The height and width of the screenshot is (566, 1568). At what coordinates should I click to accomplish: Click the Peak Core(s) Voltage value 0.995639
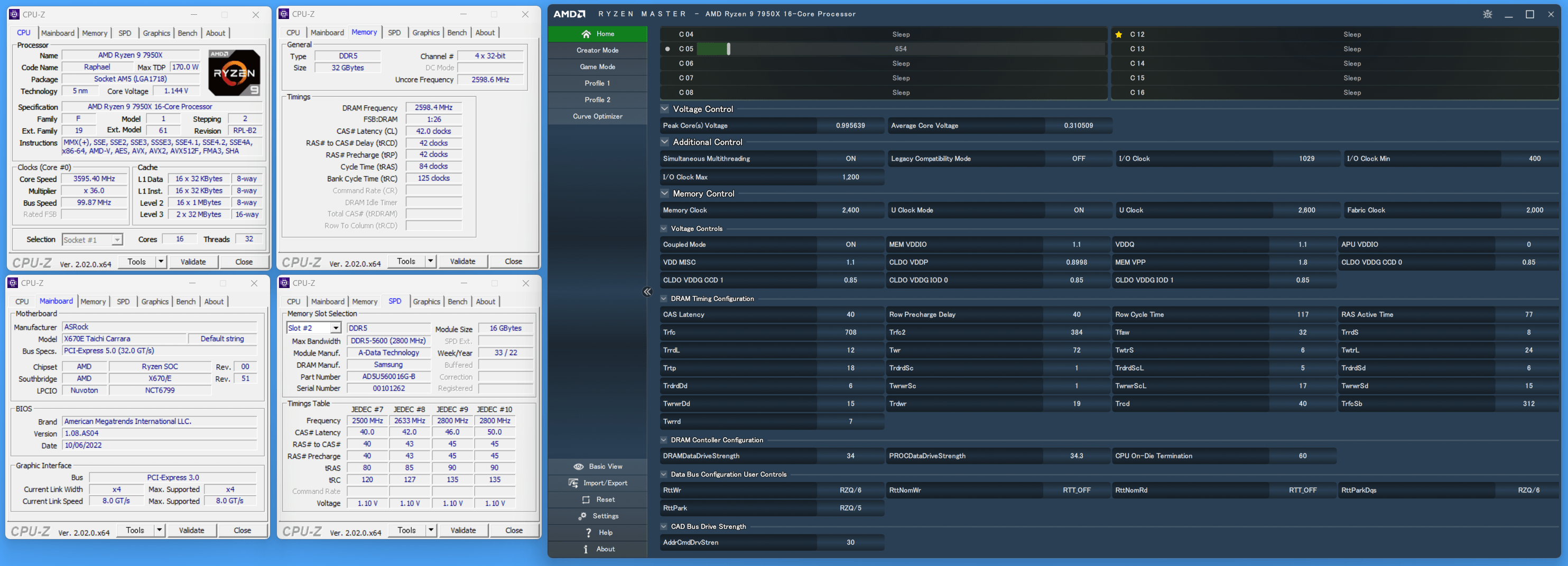[850, 126]
